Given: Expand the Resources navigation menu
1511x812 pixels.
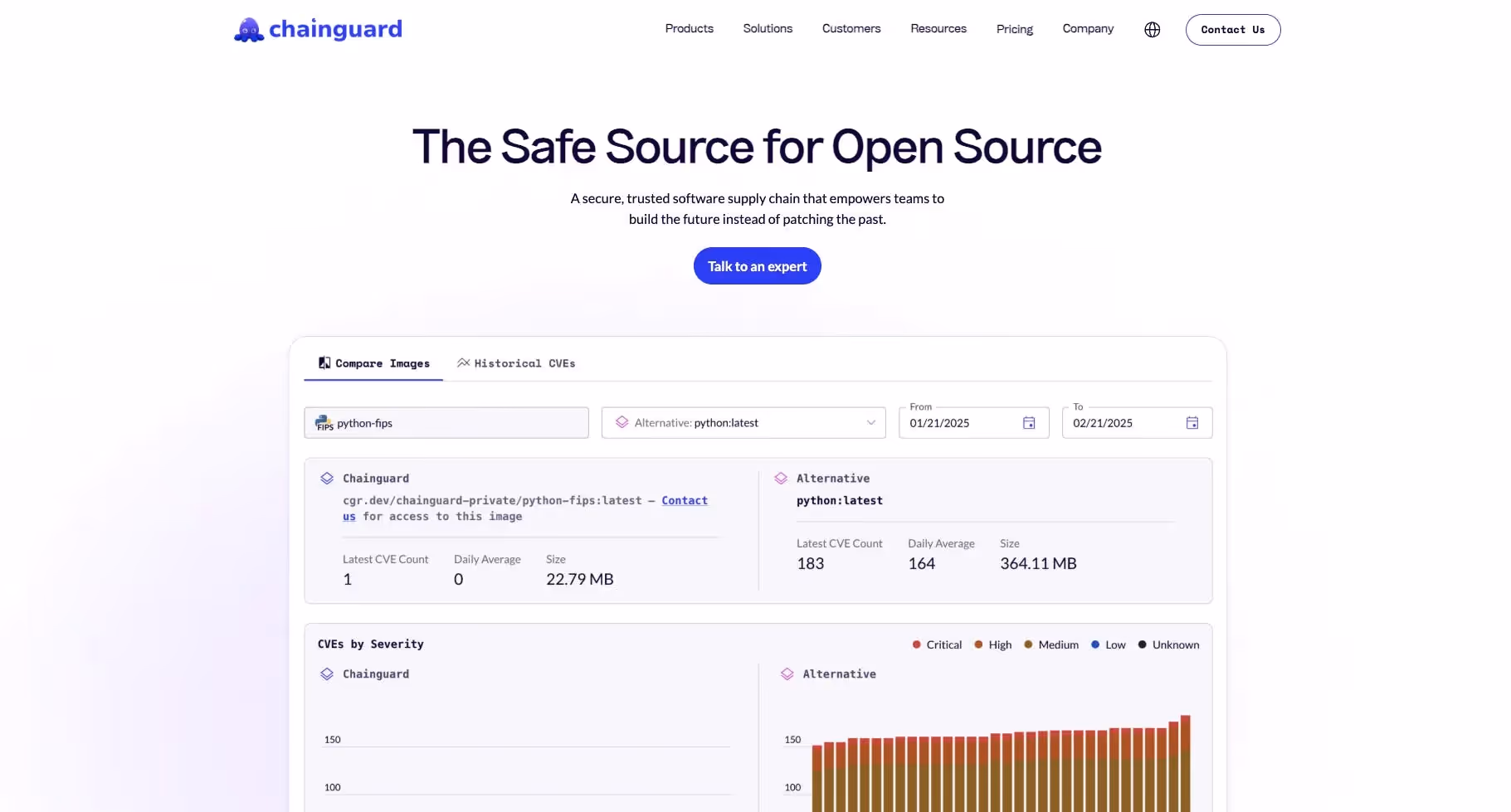Looking at the screenshot, I should [938, 28].
